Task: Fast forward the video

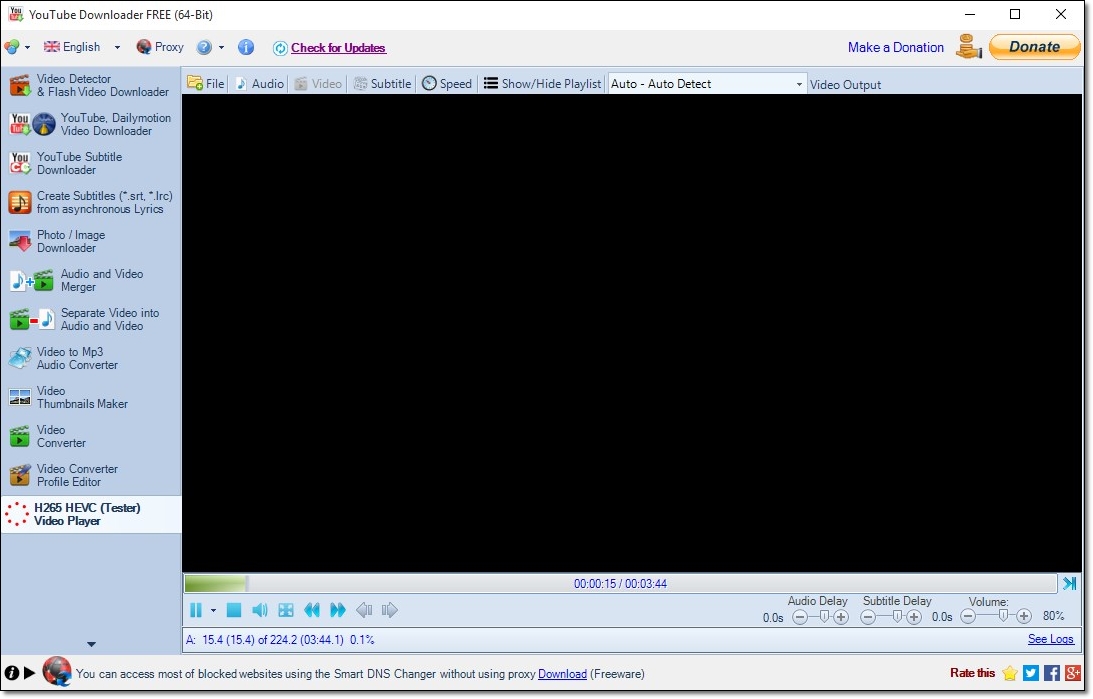Action: click(337, 610)
